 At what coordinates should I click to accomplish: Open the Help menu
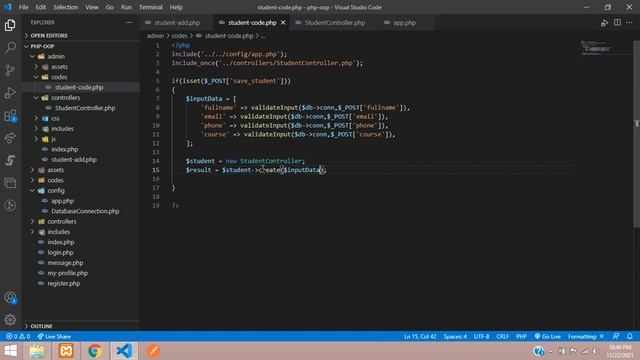[x=176, y=7]
